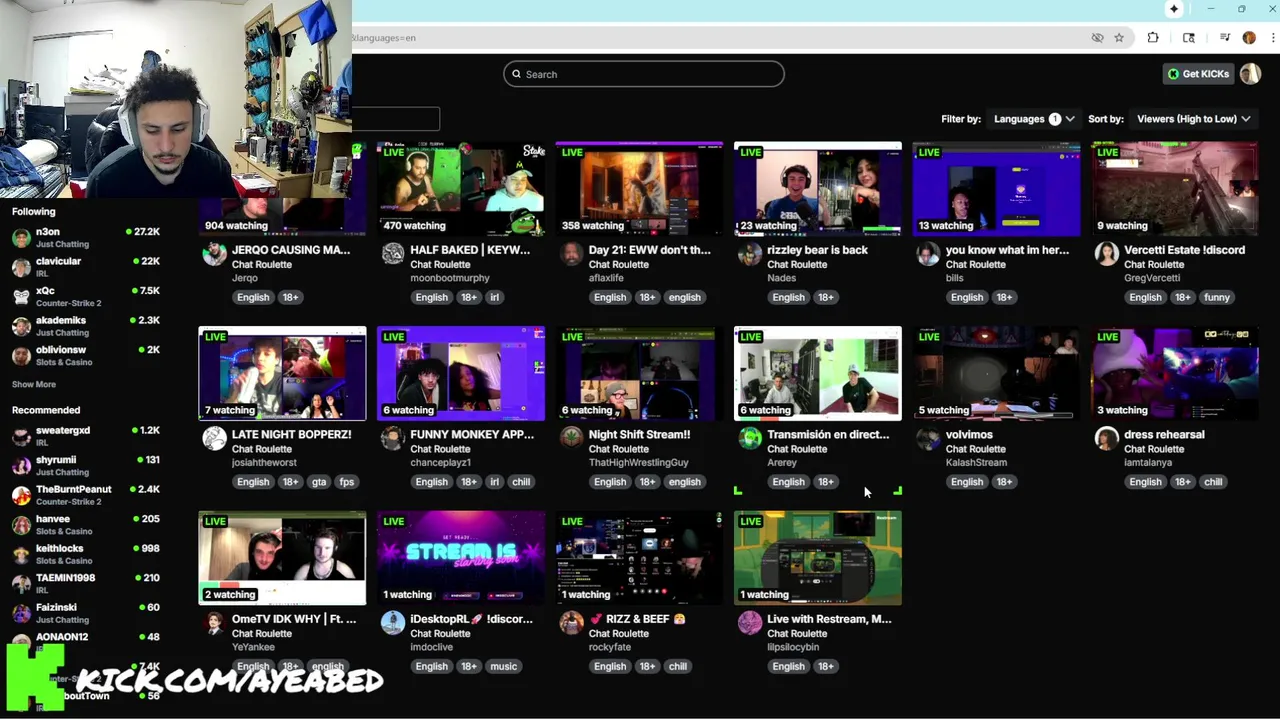Open LATE NIGHT BOPPERZ! stream thumbnail

[283, 373]
